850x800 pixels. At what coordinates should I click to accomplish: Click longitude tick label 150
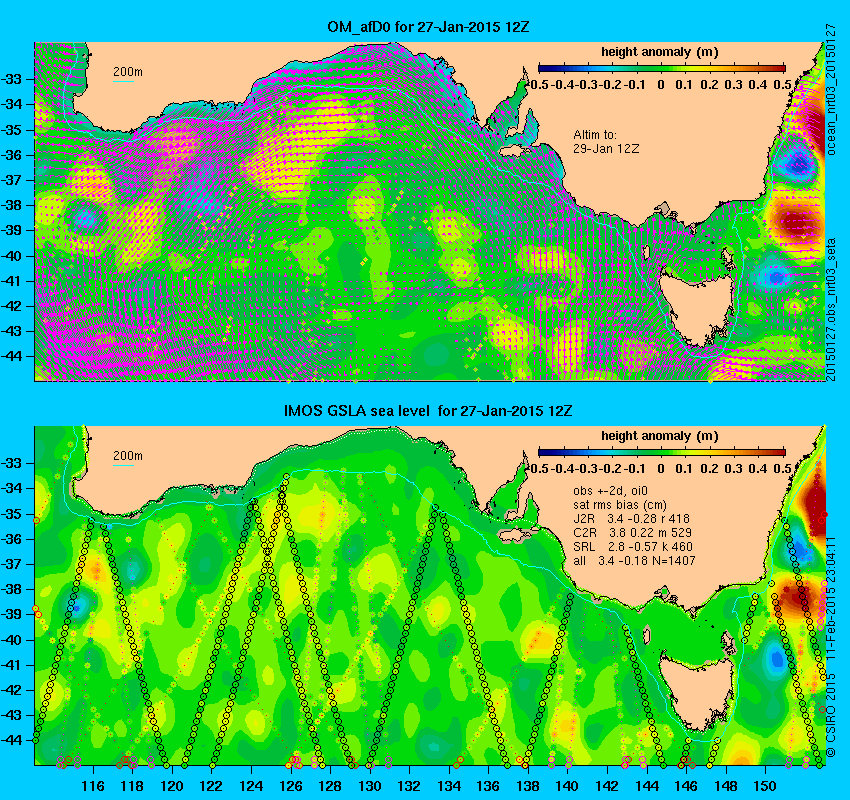tap(765, 786)
